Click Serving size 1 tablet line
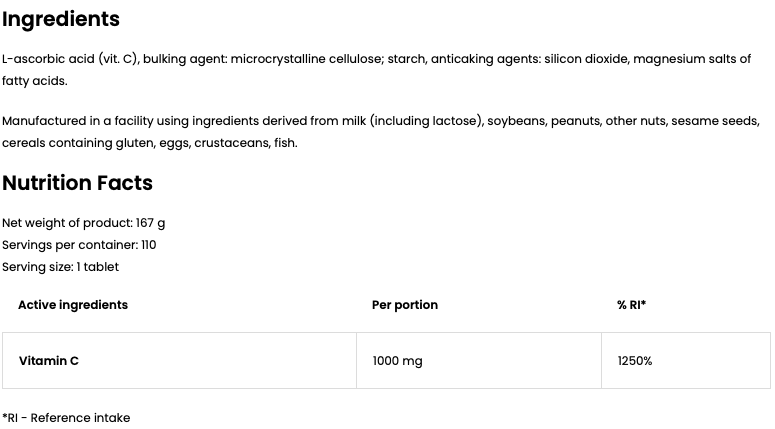This screenshot has height=429, width=775. point(60,267)
